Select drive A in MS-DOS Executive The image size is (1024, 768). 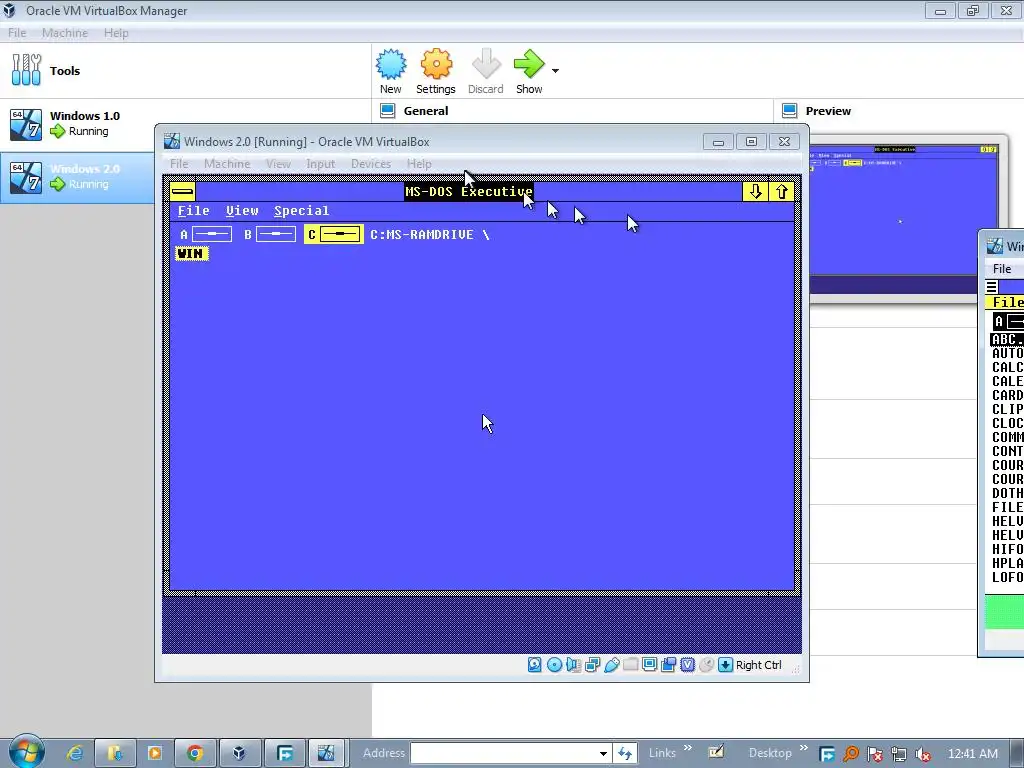[x=206, y=234]
